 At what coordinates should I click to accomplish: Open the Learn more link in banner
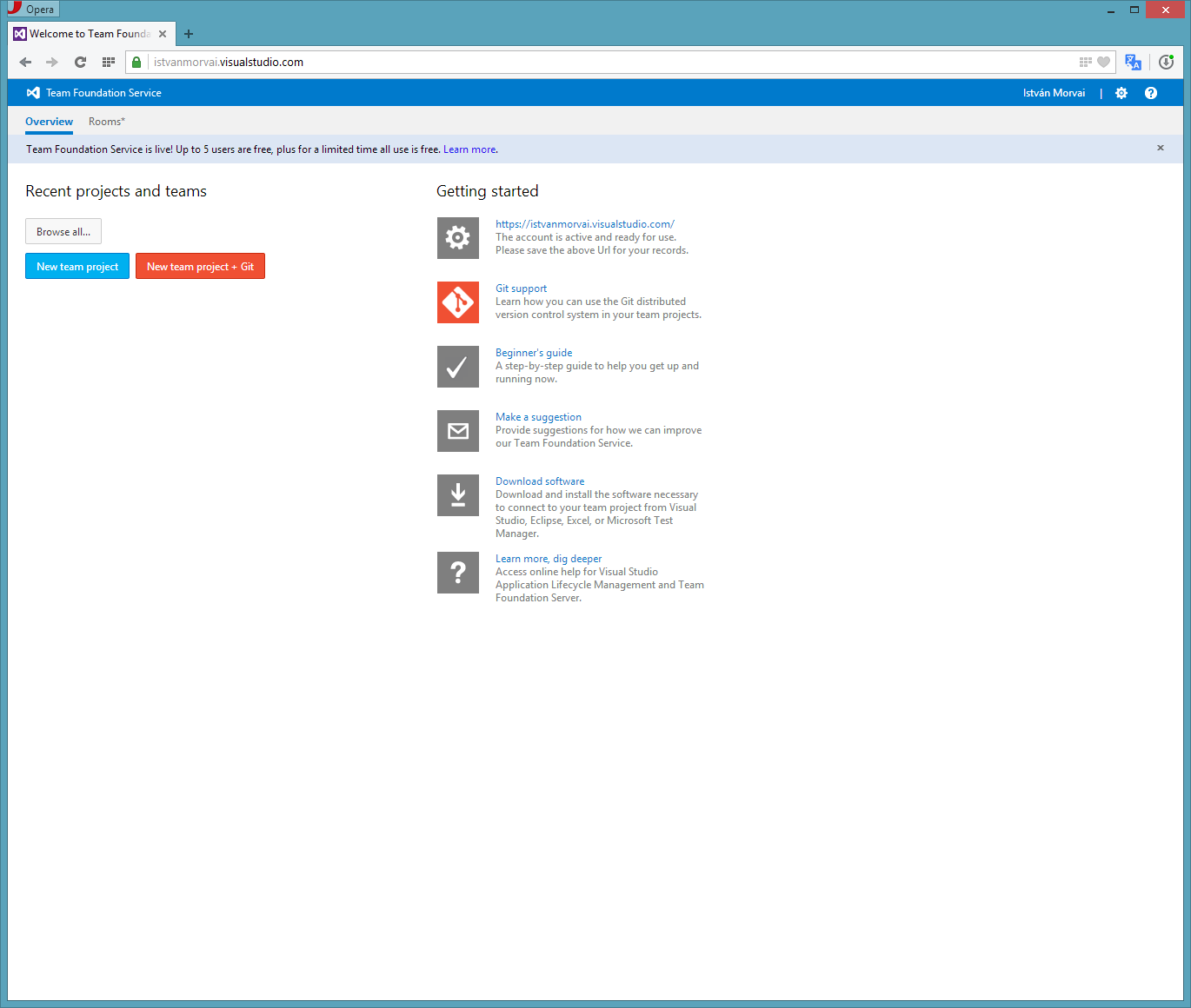click(469, 149)
